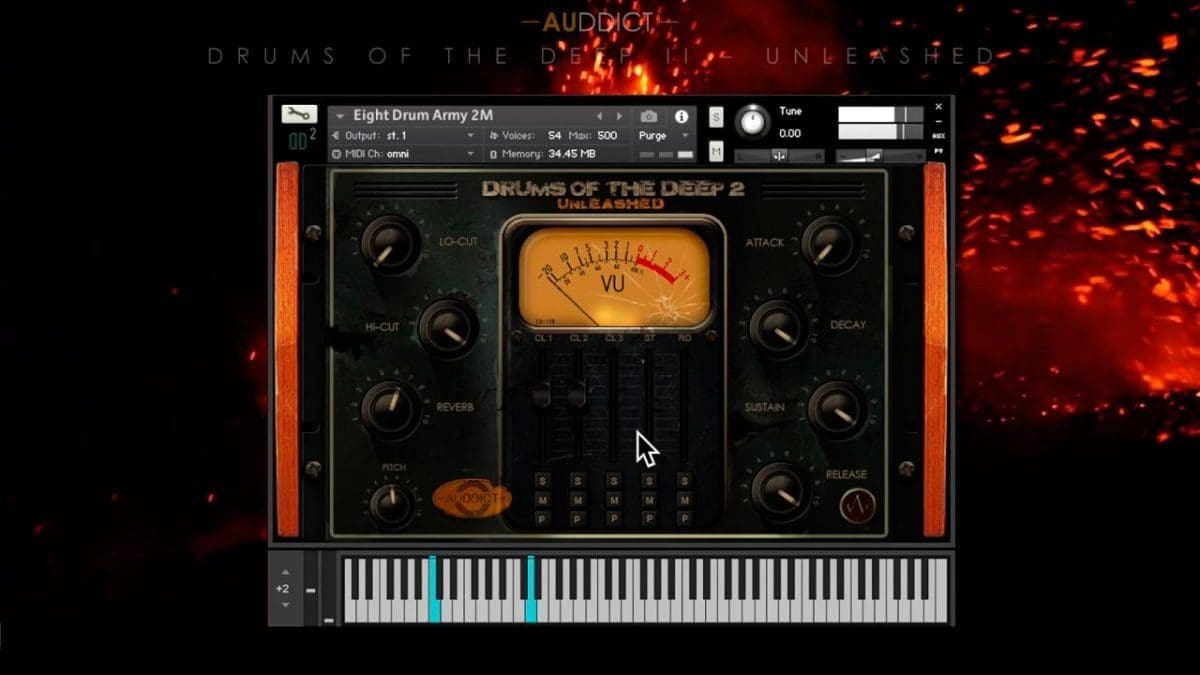Mute the ST mixer channel
Image resolution: width=1200 pixels, height=675 pixels.
tap(649, 500)
